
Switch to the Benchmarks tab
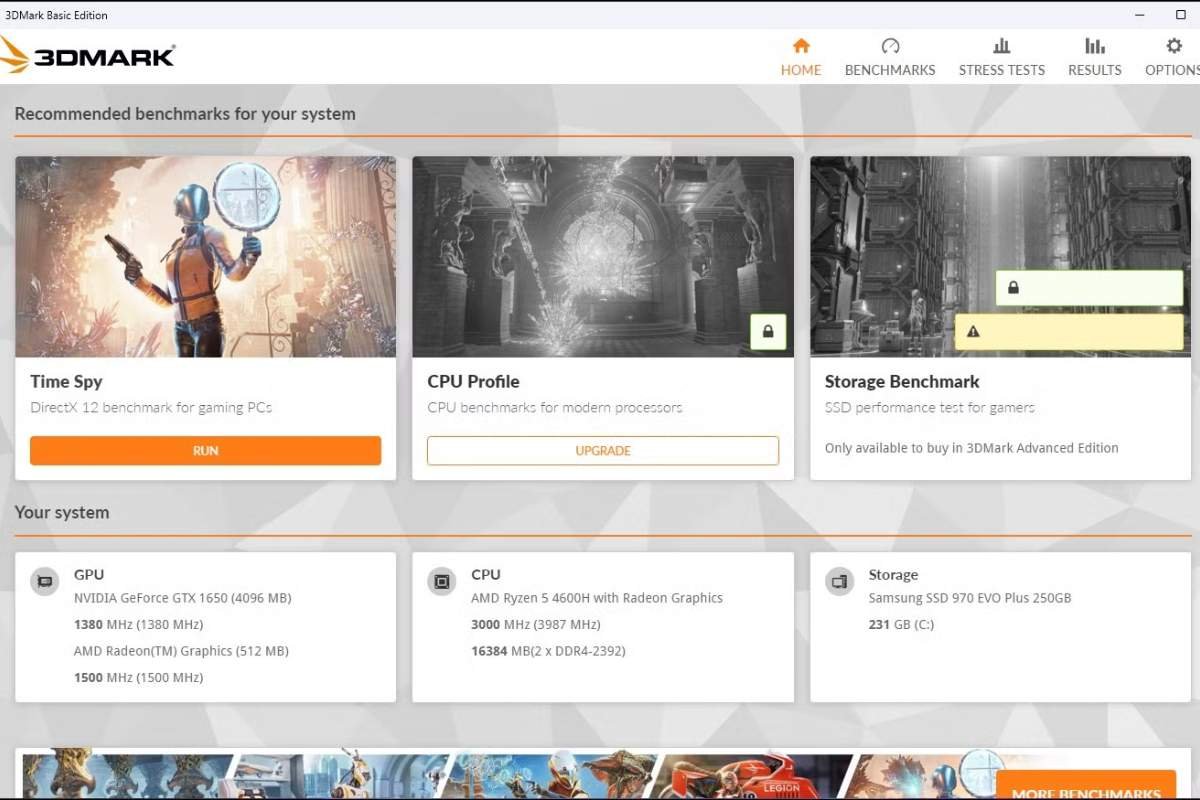890,58
